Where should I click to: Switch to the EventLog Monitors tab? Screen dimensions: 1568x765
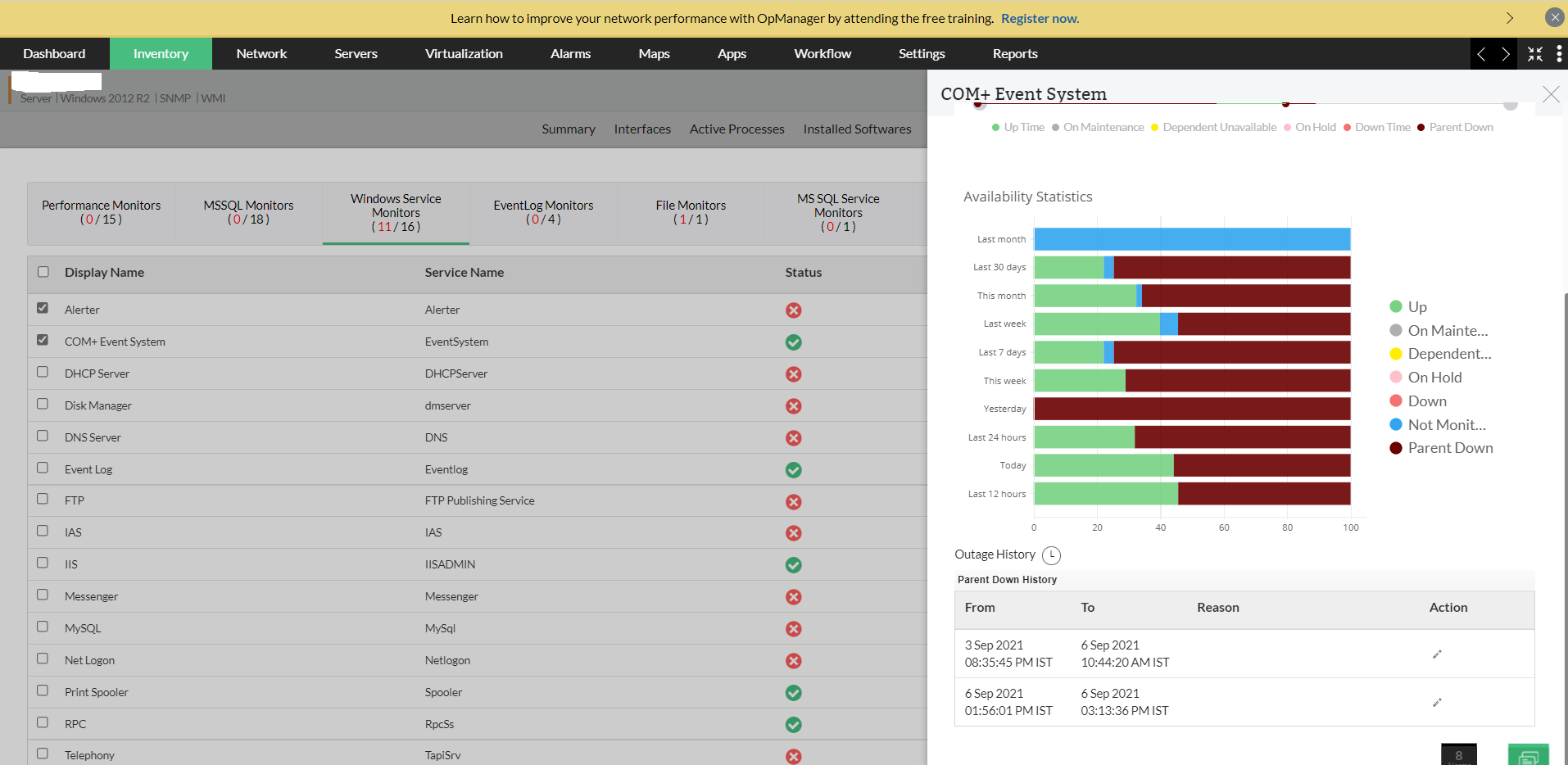point(543,212)
